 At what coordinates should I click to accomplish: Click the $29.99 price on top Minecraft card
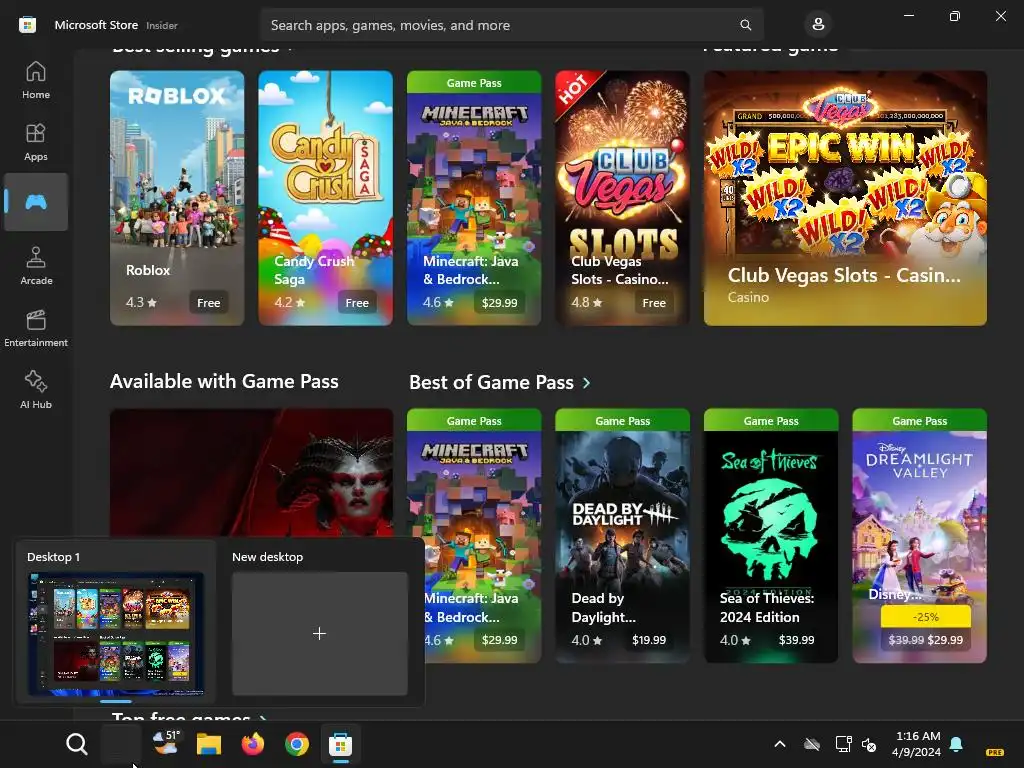click(x=500, y=302)
